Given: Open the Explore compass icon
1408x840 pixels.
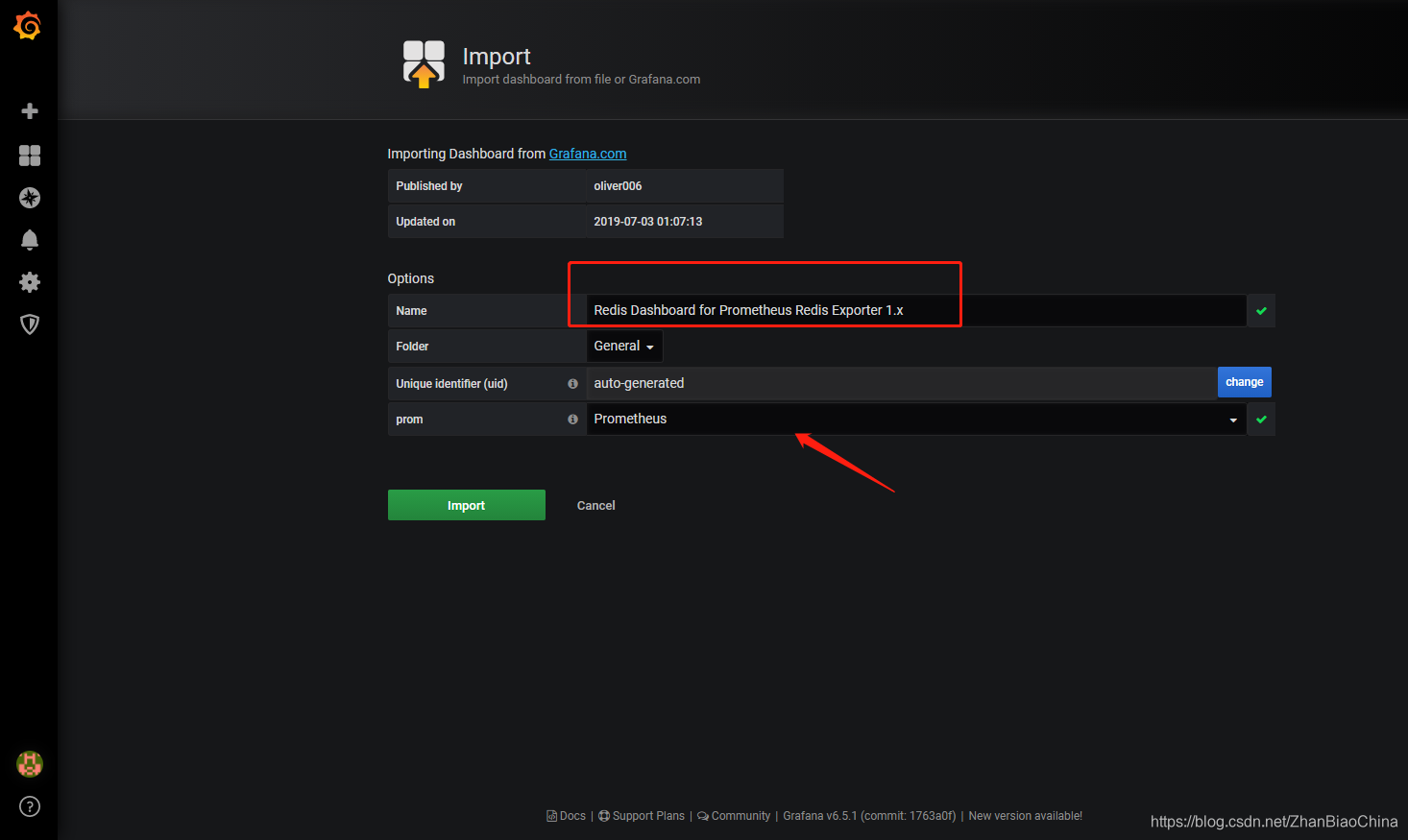Looking at the screenshot, I should tap(30, 198).
